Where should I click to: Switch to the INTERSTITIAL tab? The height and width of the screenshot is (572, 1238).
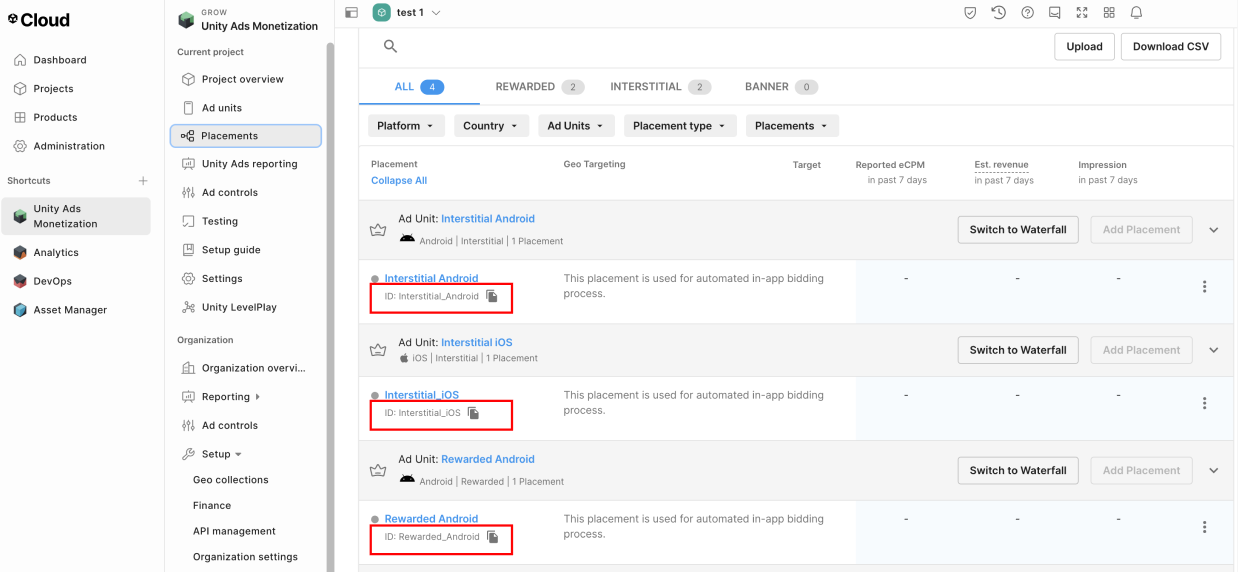pyautogui.click(x=660, y=87)
